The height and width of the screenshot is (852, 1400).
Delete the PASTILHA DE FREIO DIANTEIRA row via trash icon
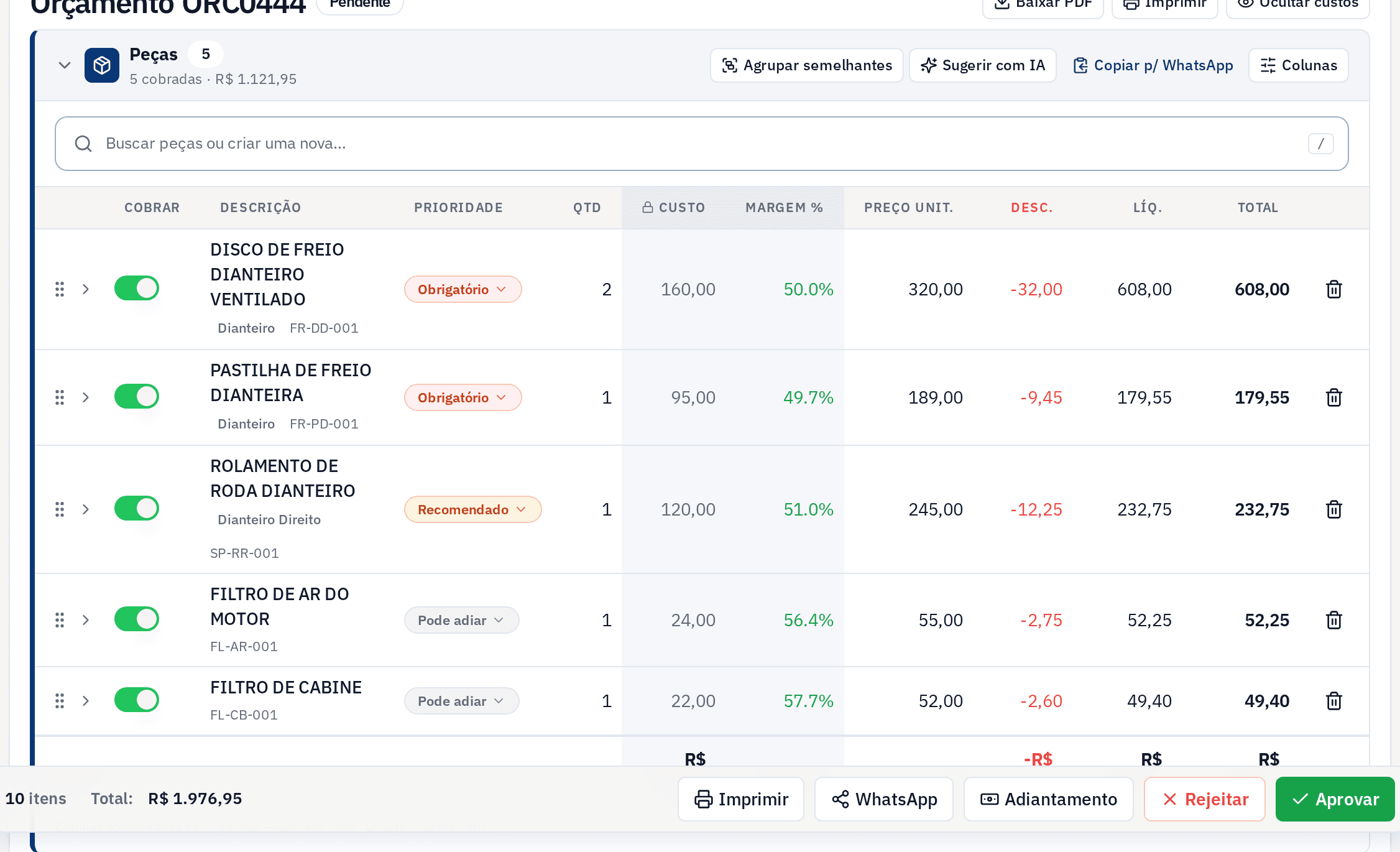[x=1333, y=397]
